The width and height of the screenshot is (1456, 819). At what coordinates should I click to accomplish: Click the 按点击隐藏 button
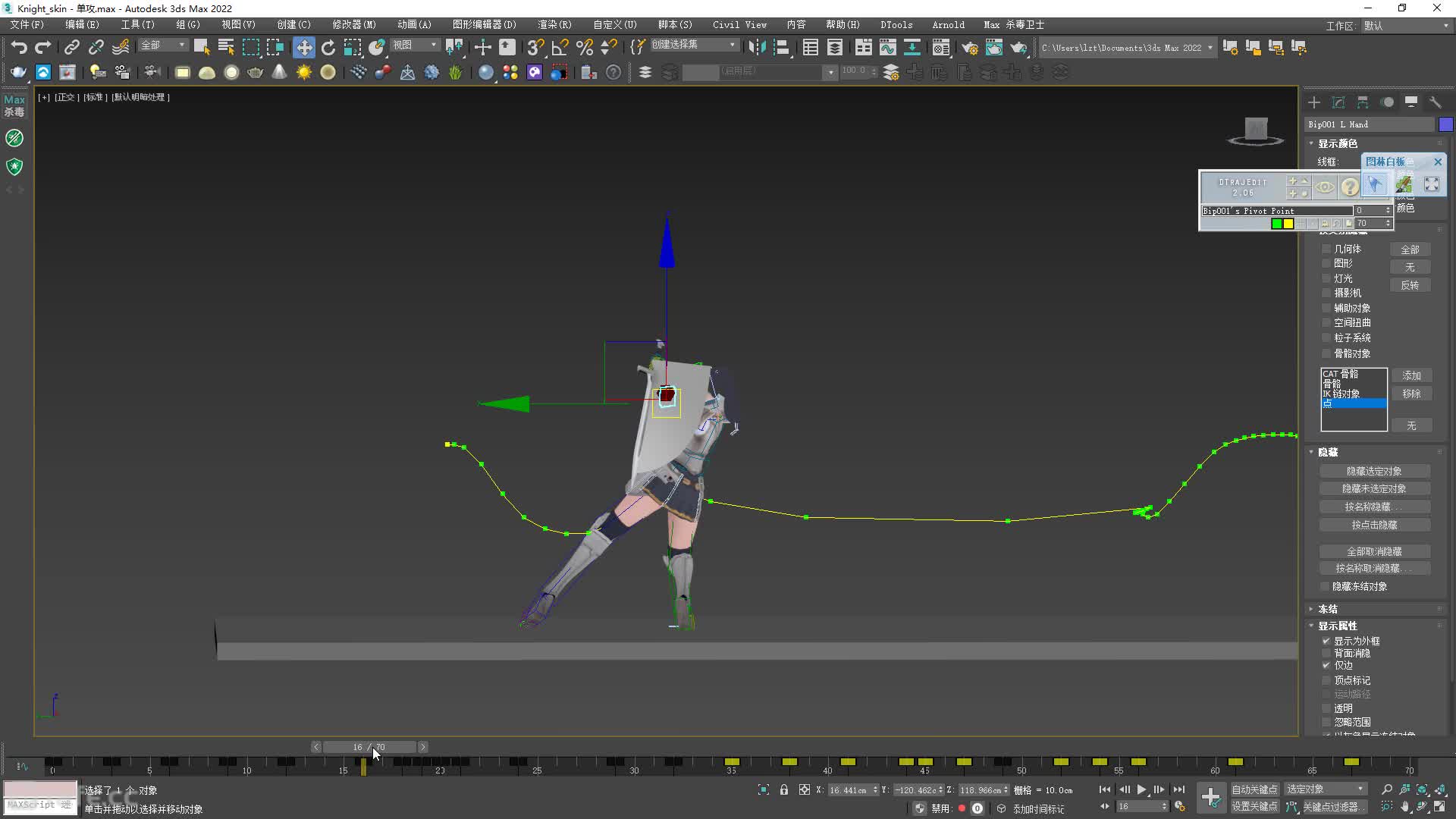coord(1374,525)
